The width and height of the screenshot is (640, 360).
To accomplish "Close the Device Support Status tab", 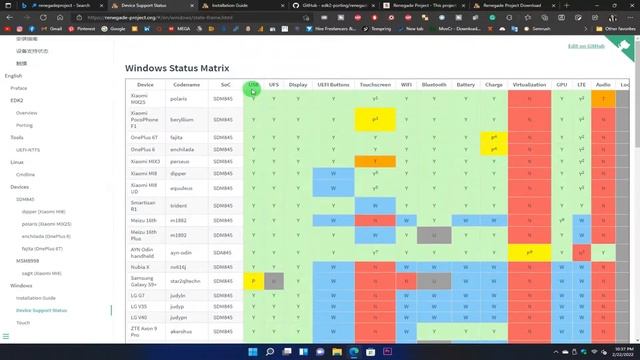I will (192, 6).
